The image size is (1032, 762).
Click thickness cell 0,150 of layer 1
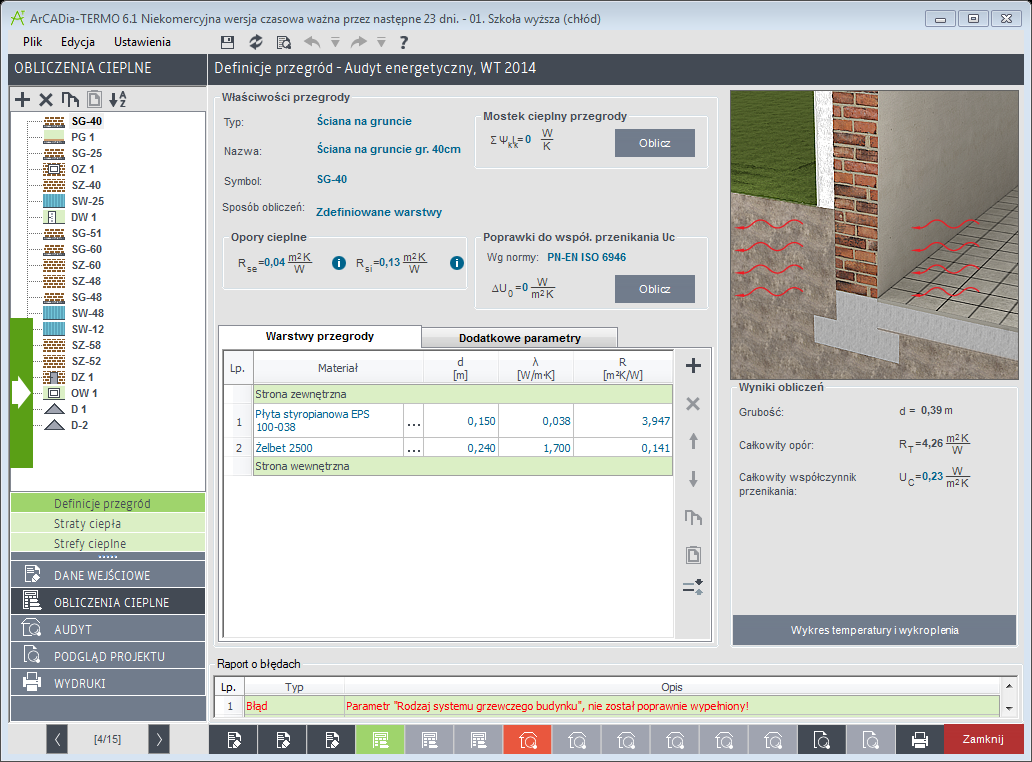click(x=461, y=421)
